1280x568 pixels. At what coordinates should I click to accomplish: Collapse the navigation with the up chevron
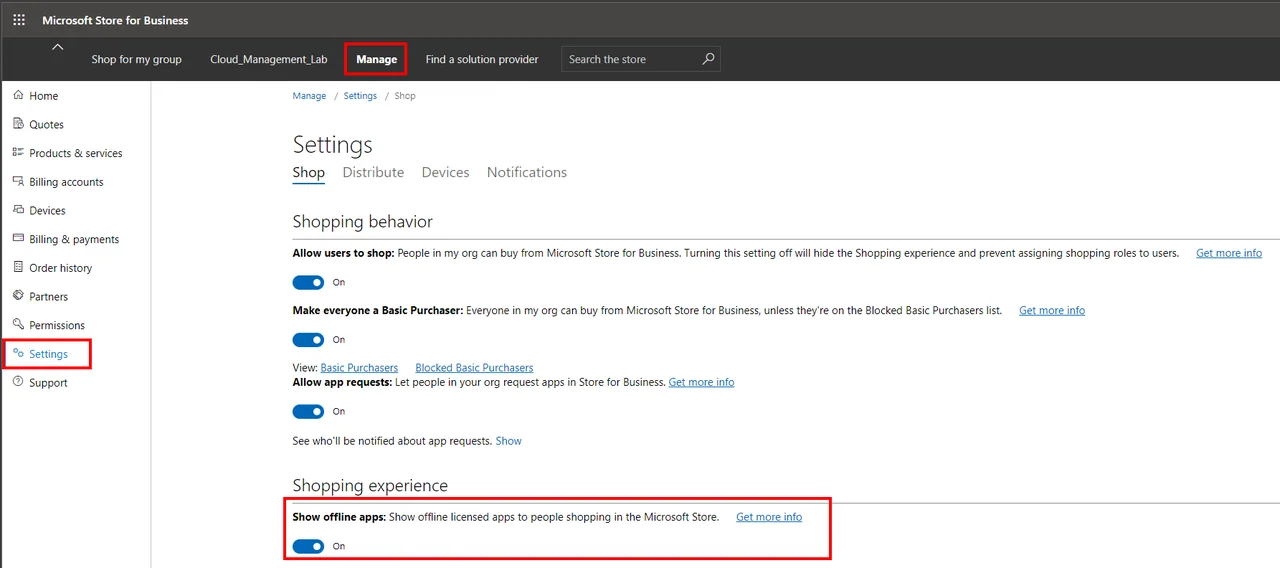pos(57,47)
